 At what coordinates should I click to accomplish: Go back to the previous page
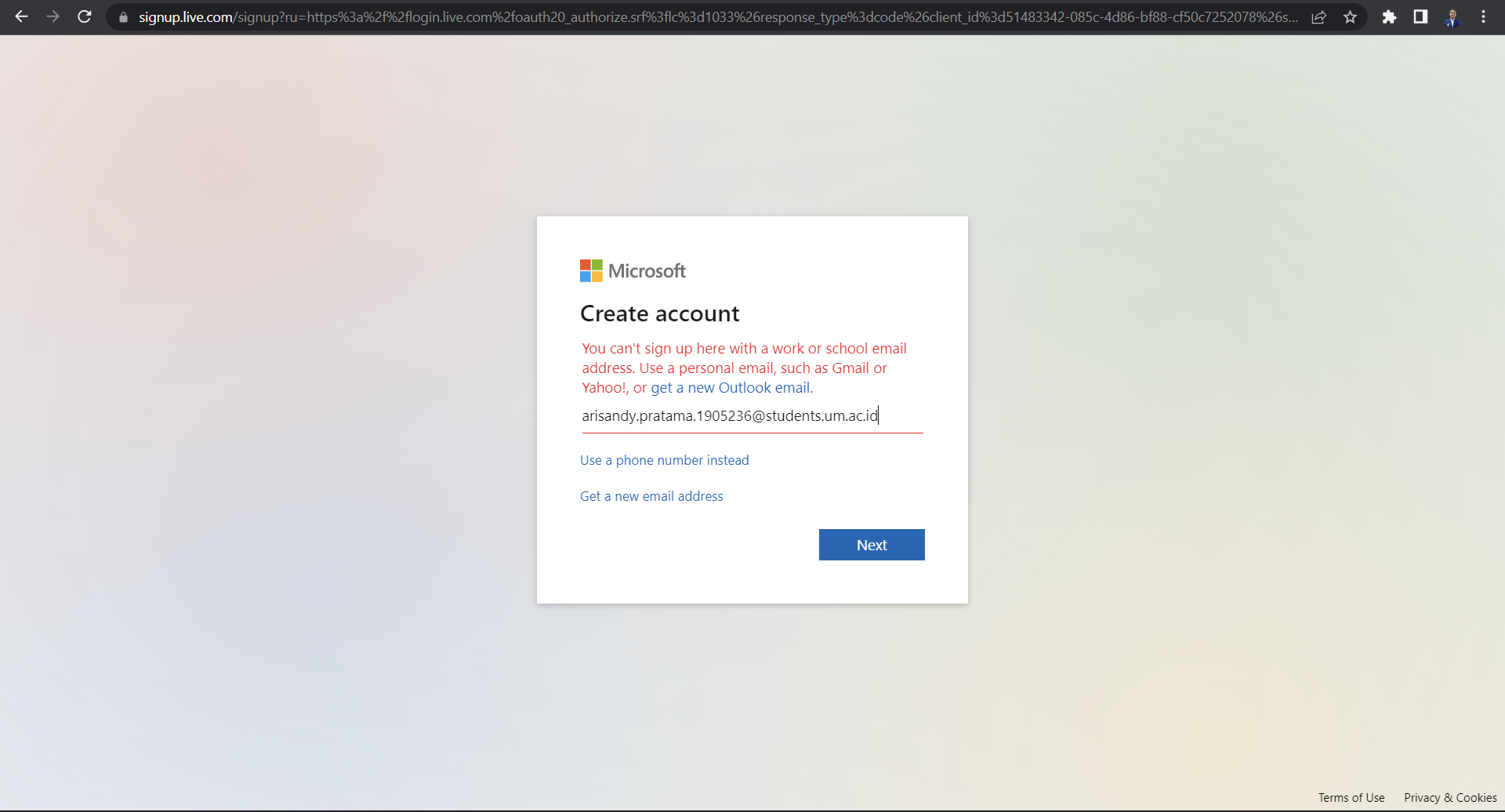[21, 16]
